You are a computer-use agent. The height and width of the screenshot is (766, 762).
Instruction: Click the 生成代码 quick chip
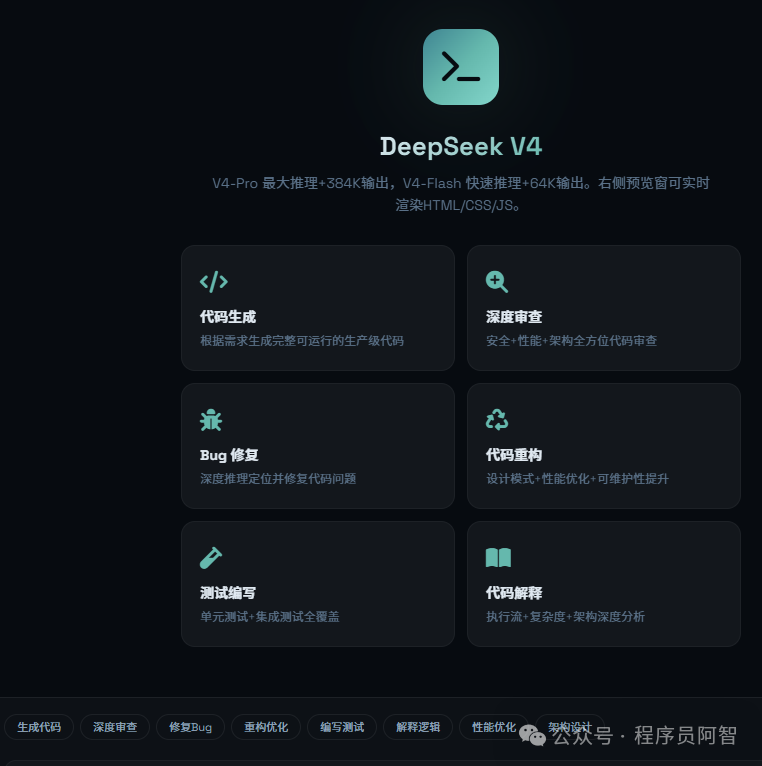(x=39, y=727)
